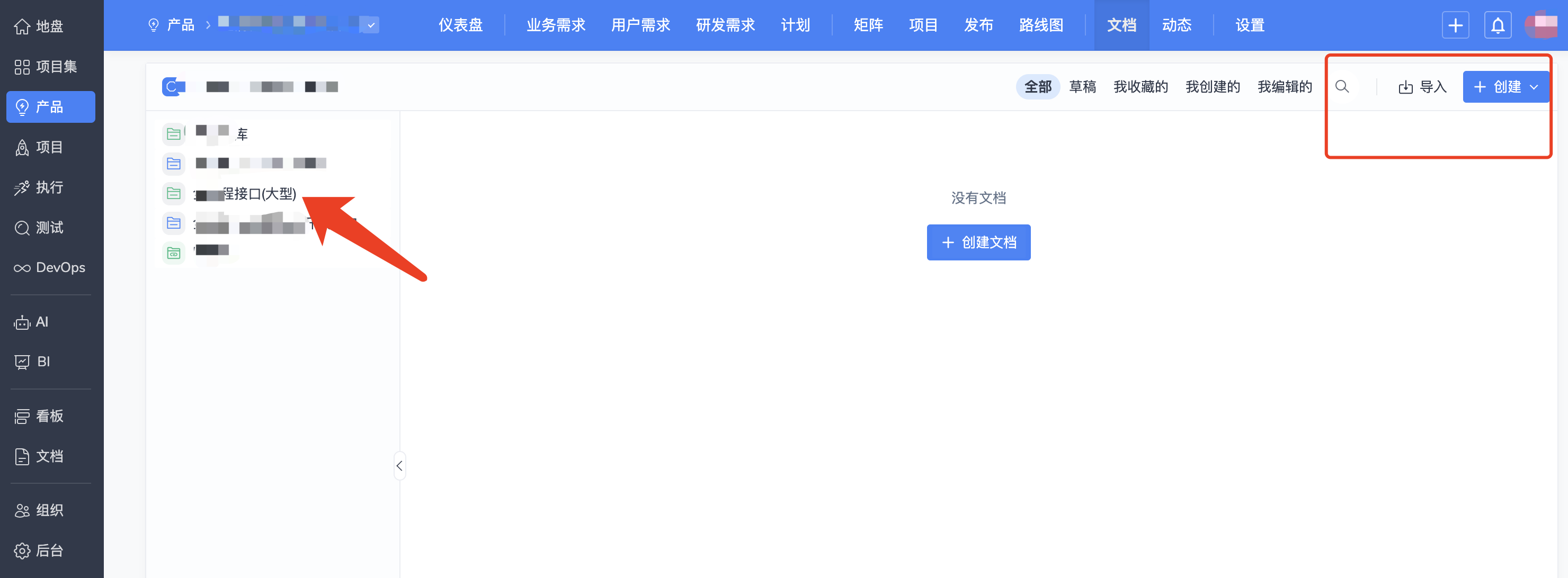Filter documents by 我创建的

pyautogui.click(x=1212, y=87)
